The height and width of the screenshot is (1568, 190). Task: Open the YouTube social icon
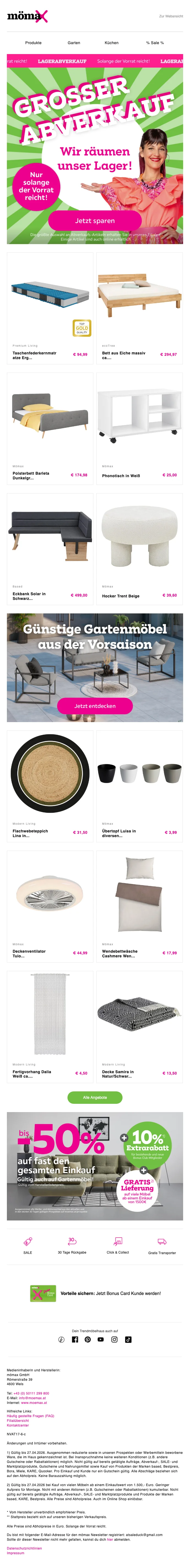[x=101, y=1339]
